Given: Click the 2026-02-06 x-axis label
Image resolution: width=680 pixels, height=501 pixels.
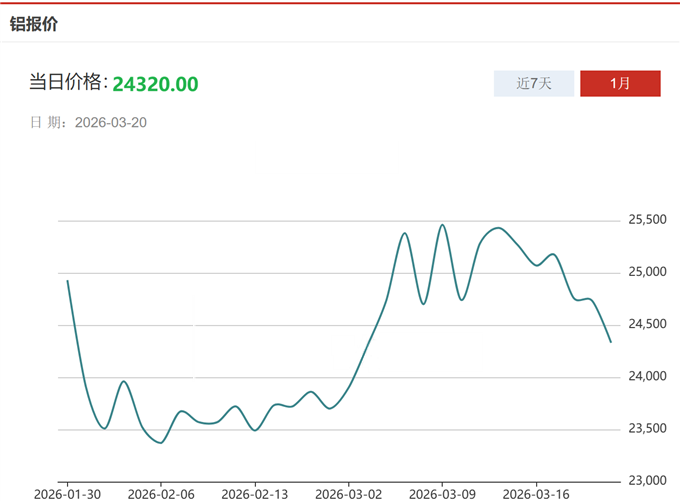Looking at the screenshot, I should 161,493.
